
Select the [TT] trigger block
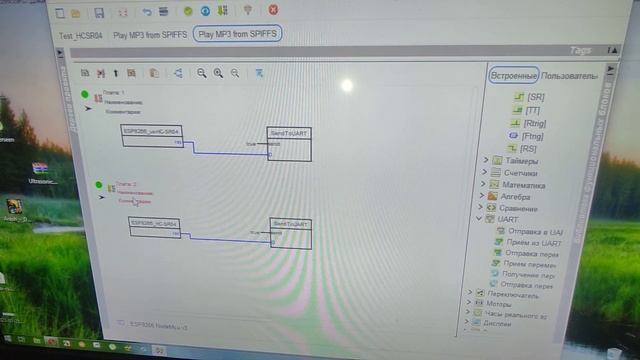[527, 111]
